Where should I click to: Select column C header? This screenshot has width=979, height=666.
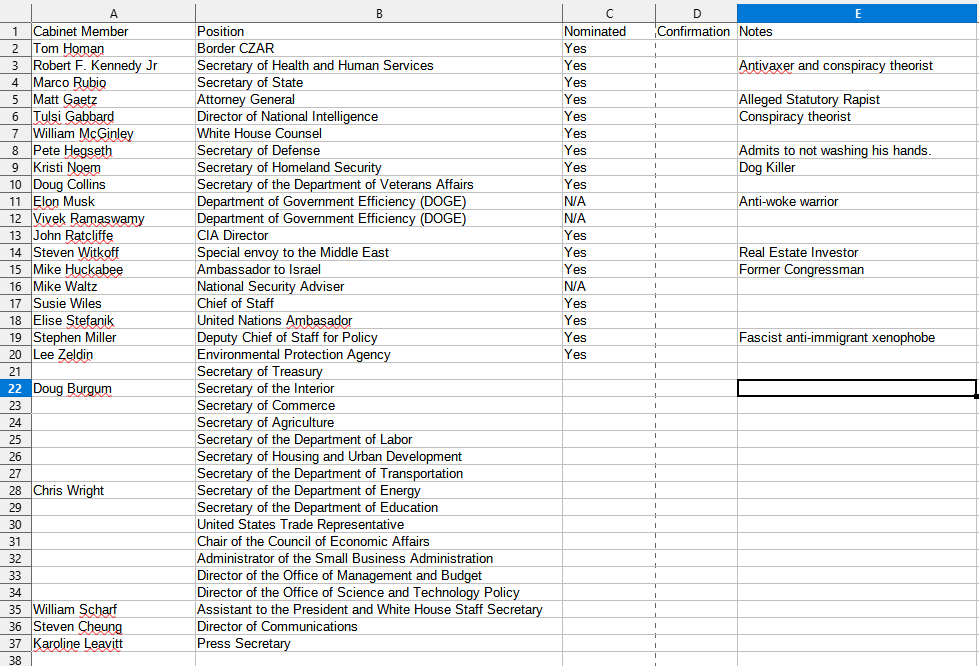pyautogui.click(x=609, y=14)
